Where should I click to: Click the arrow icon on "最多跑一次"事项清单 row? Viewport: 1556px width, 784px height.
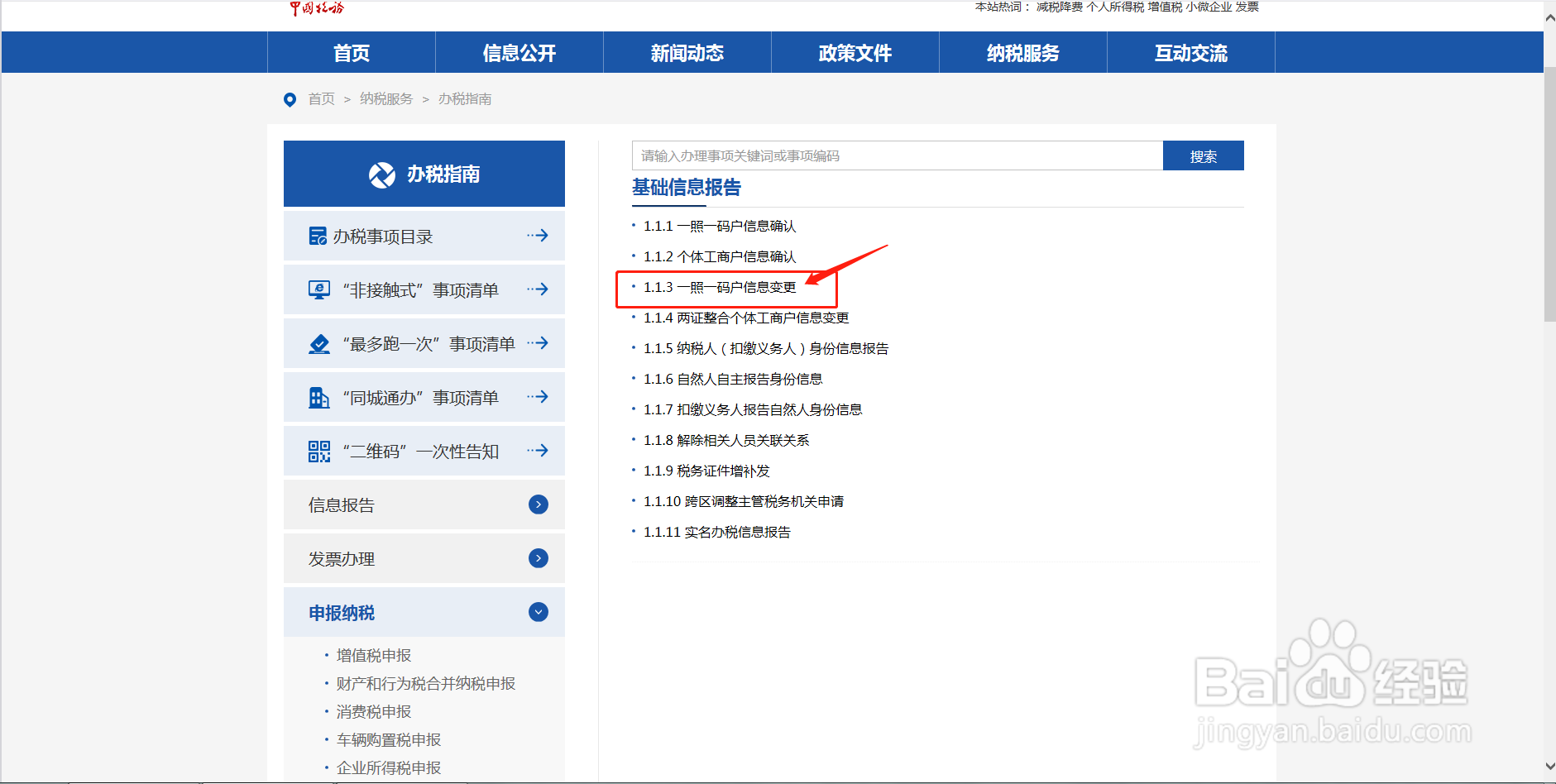[538, 343]
